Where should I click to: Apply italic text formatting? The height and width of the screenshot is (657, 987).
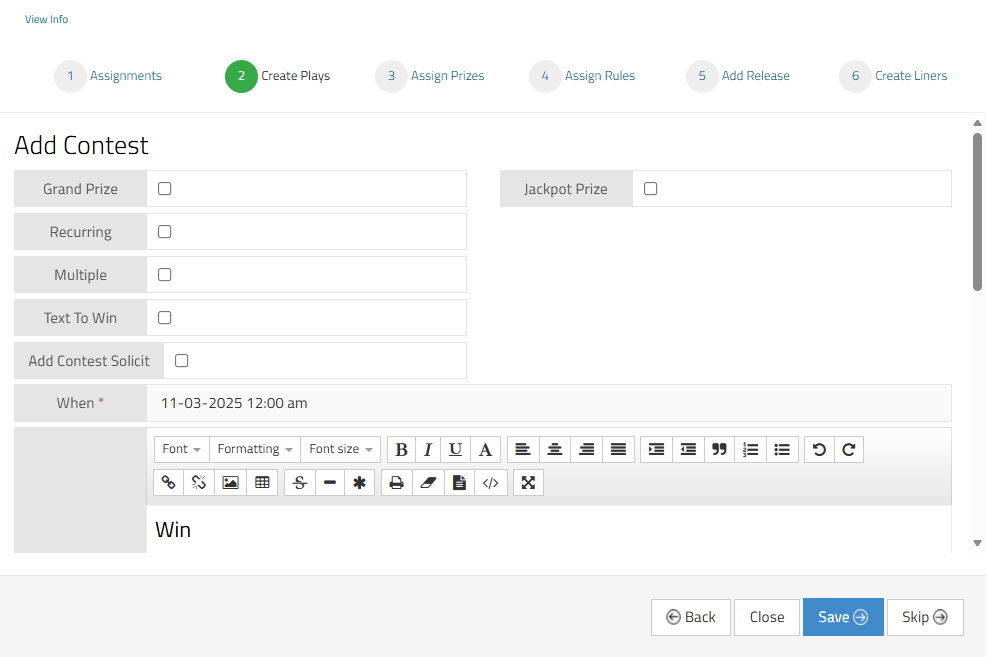(x=428, y=450)
